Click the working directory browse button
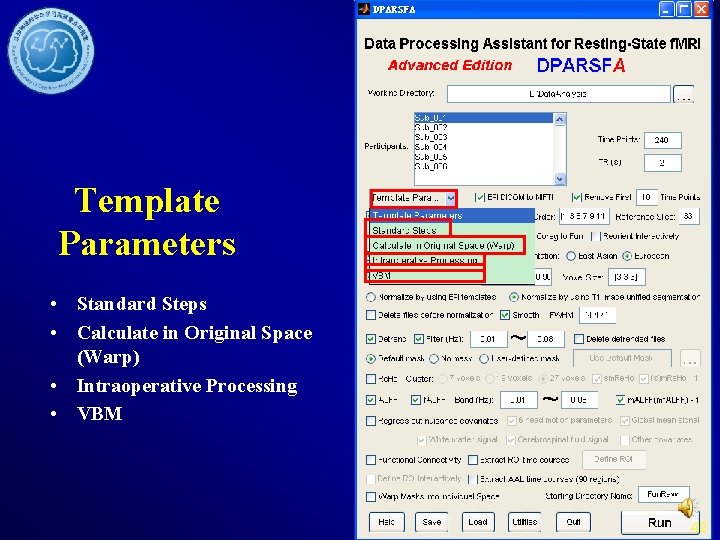The height and width of the screenshot is (540, 720). click(683, 94)
